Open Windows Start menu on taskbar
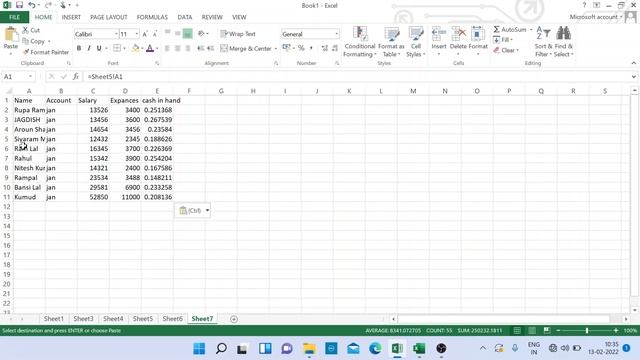The image size is (640, 360). click(199, 348)
